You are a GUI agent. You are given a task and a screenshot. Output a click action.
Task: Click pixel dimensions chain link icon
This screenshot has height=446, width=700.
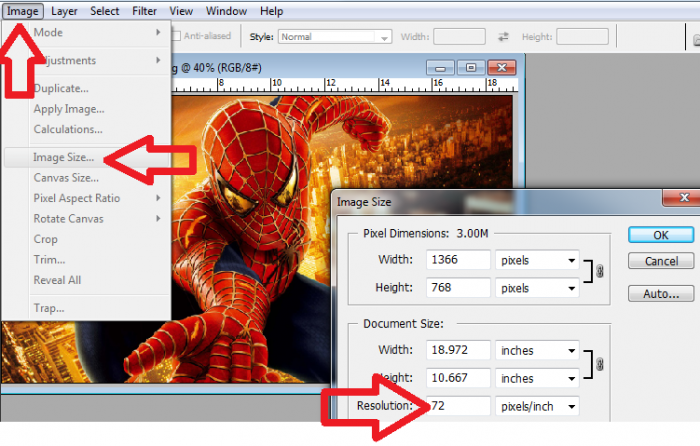600,271
